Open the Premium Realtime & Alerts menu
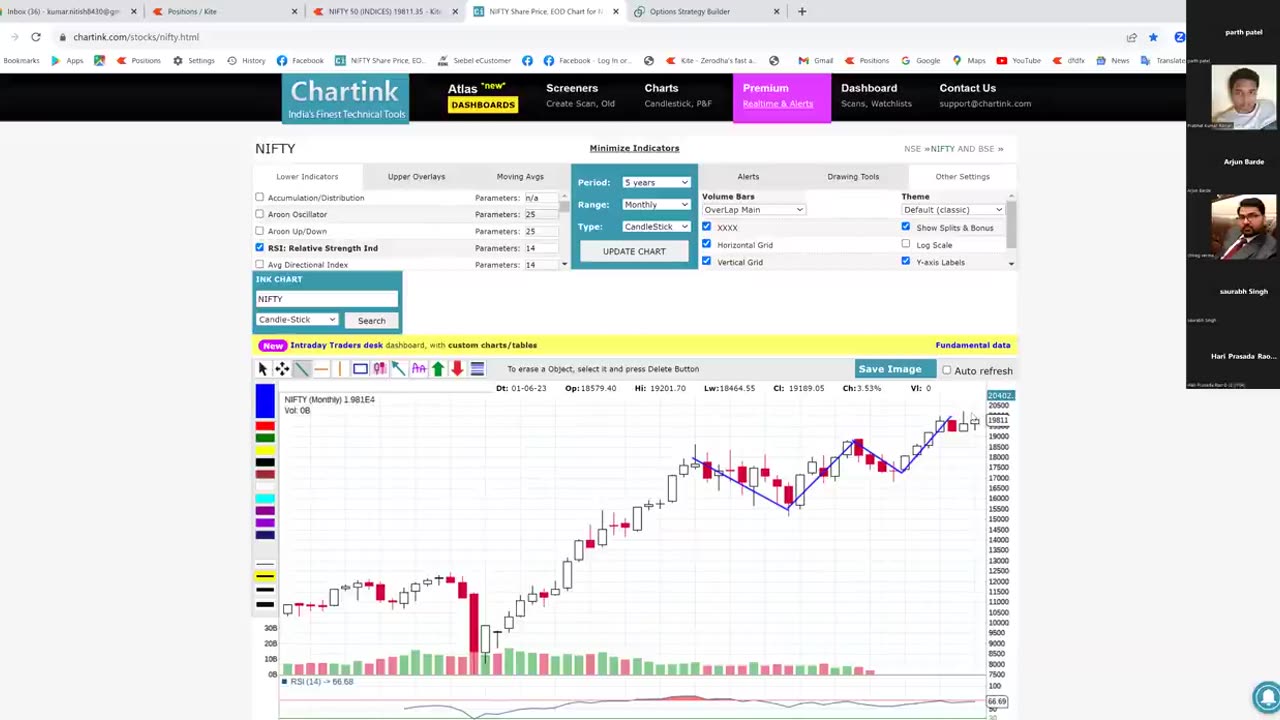Viewport: 1280px width, 720px height. [x=781, y=97]
